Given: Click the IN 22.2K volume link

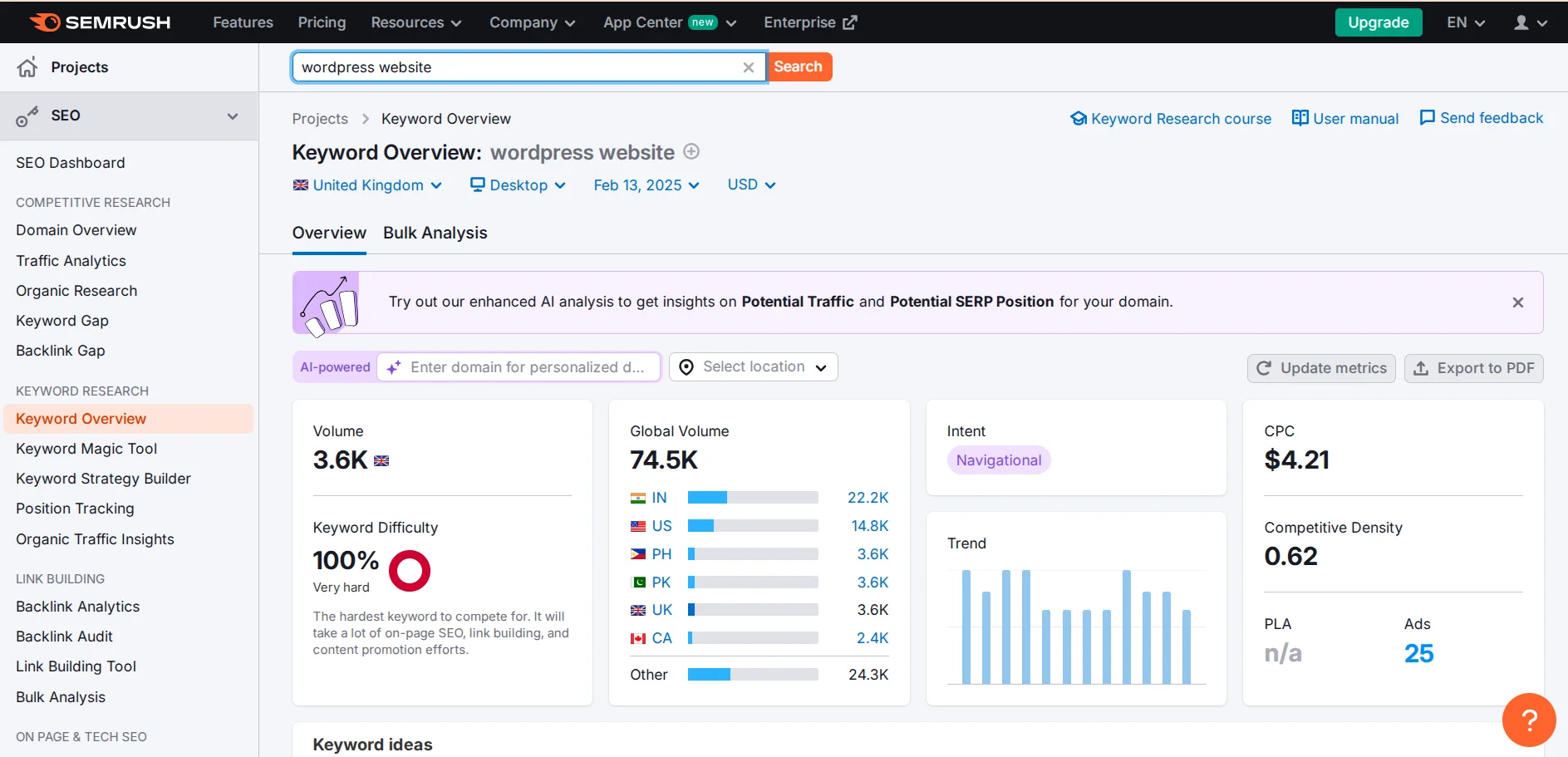Looking at the screenshot, I should pyautogui.click(x=868, y=498).
